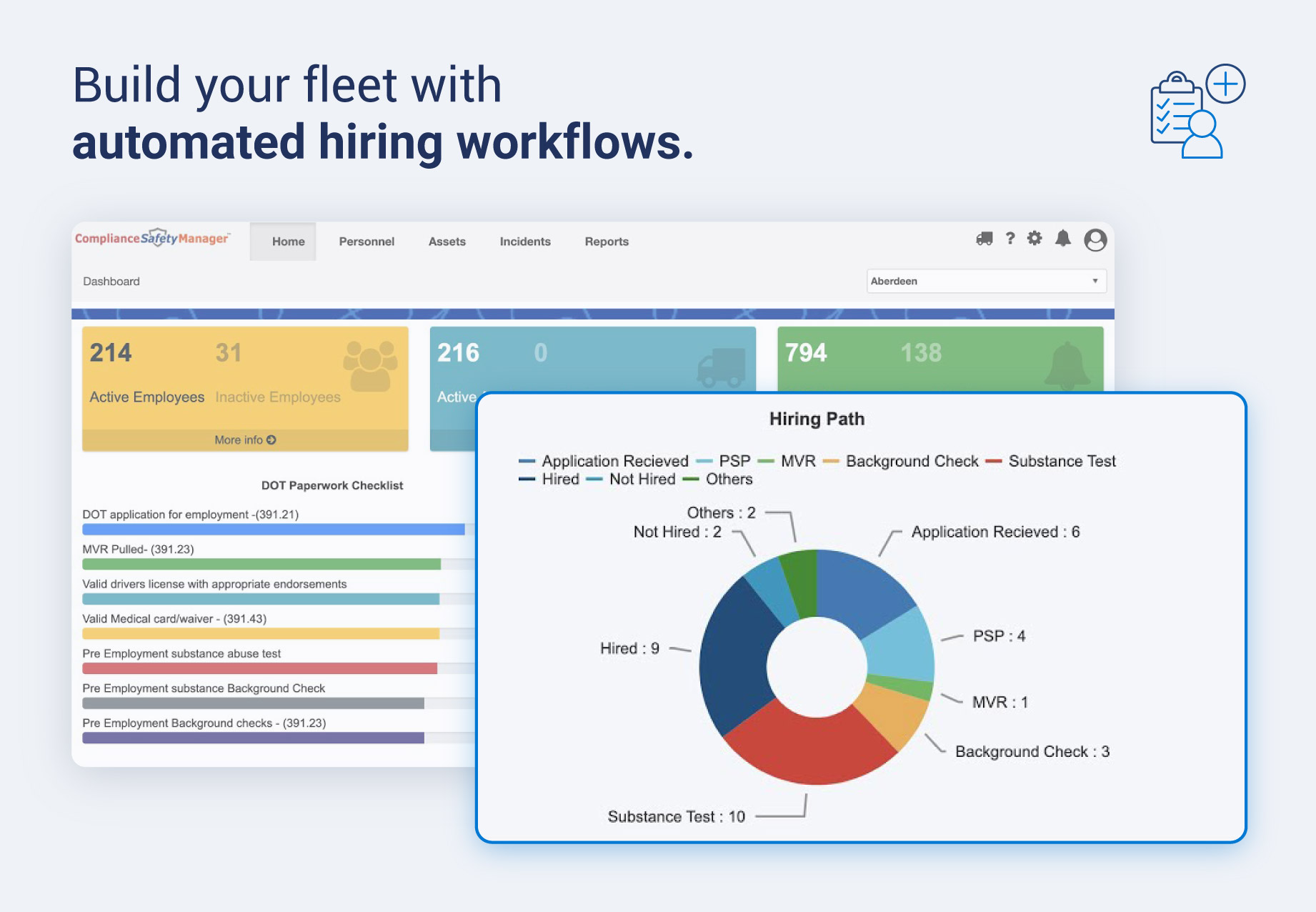Viewport: 1316px width, 912px height.
Task: Toggle Substance Test legend entry
Action: click(1050, 461)
